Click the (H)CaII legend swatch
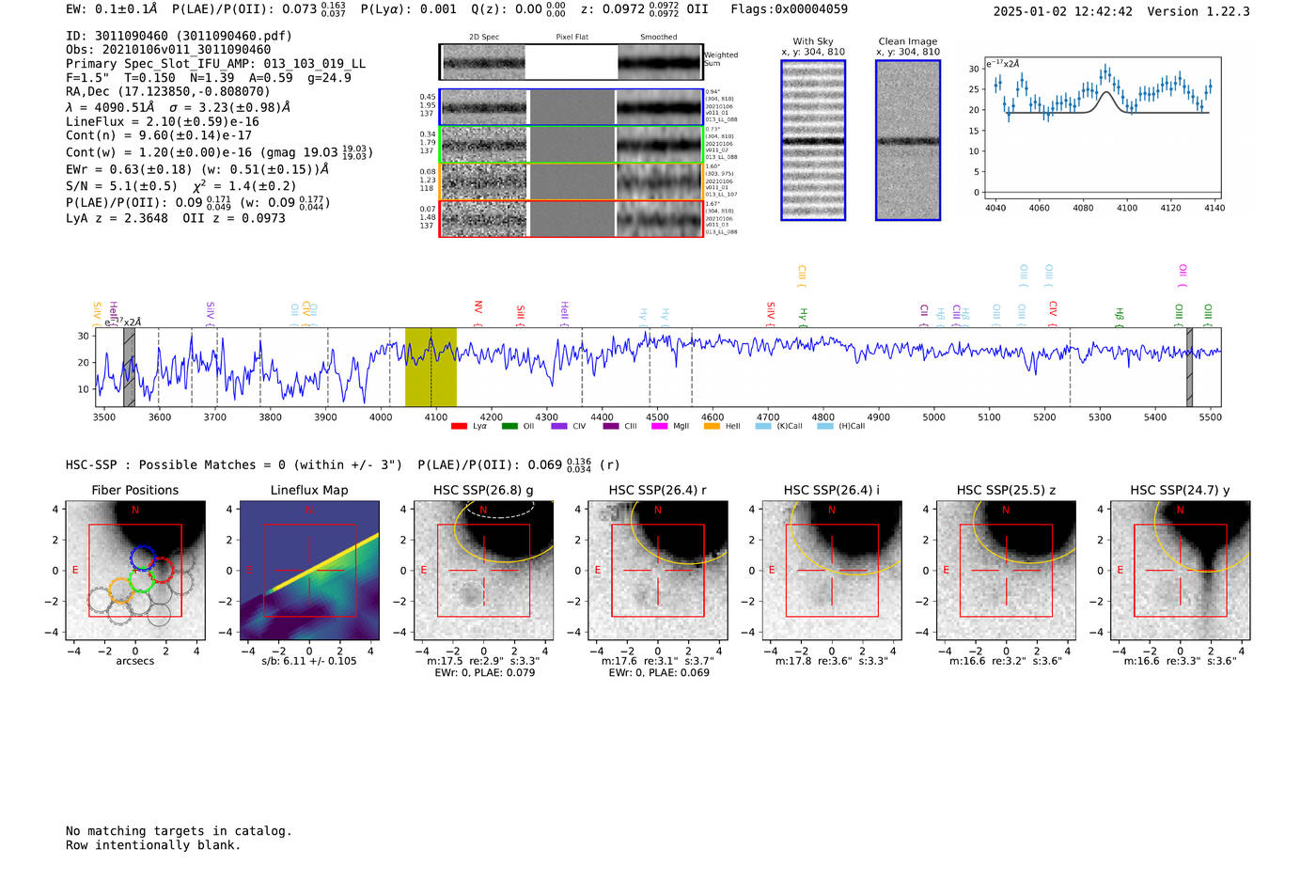 click(x=825, y=426)
